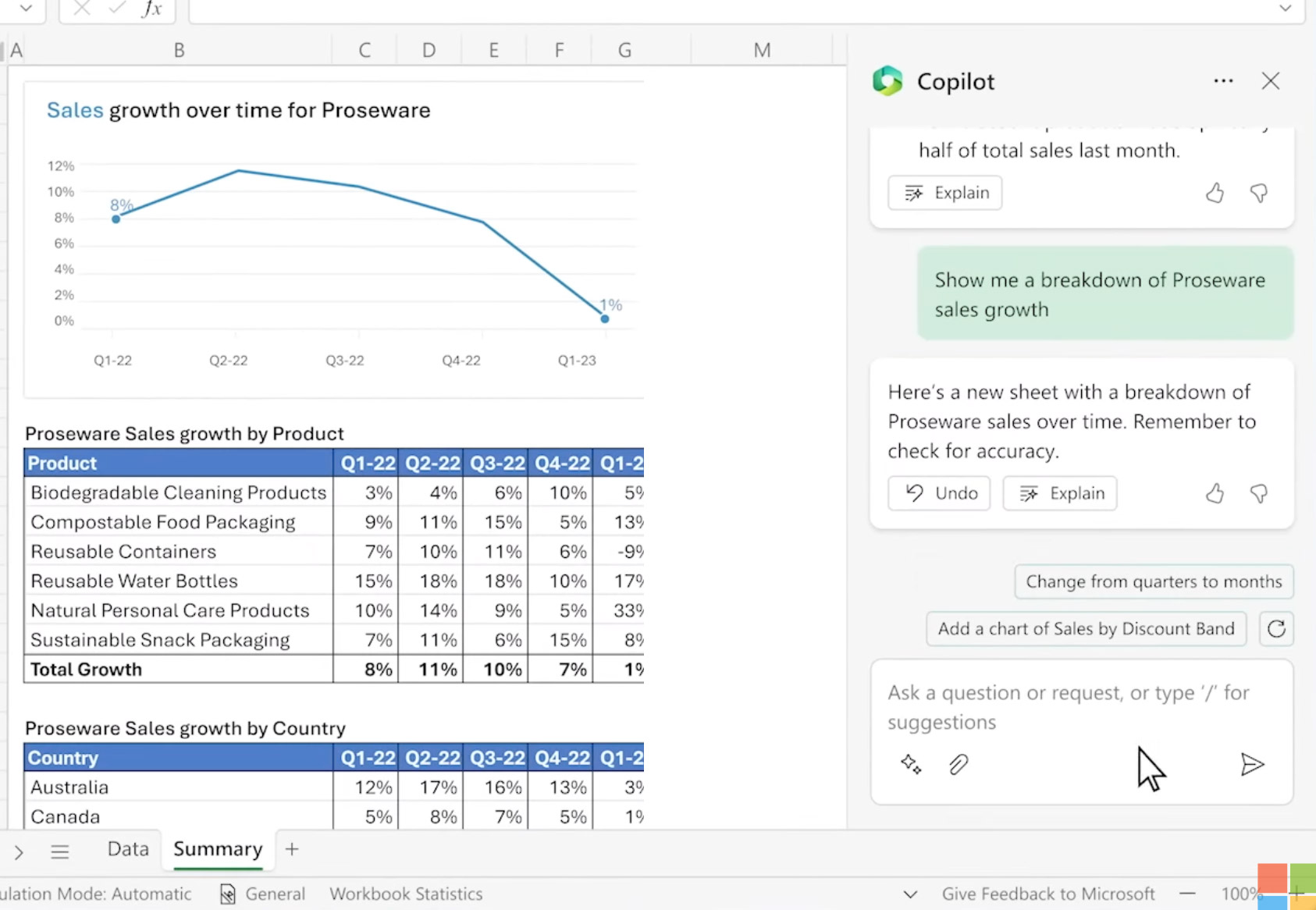
Task: Click the fx Insert Function icon
Action: click(151, 9)
